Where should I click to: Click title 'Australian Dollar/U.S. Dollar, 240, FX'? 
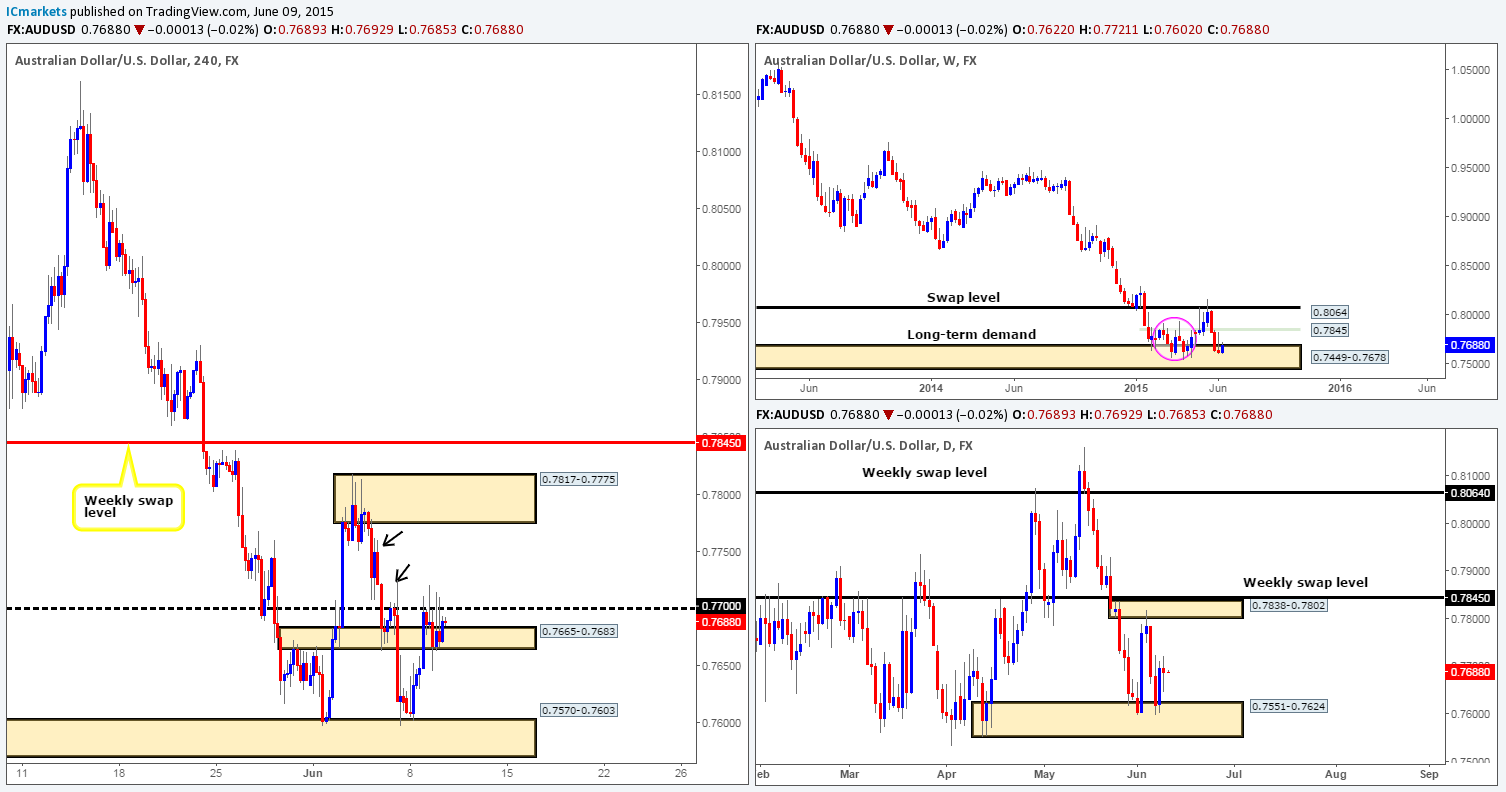click(x=126, y=61)
